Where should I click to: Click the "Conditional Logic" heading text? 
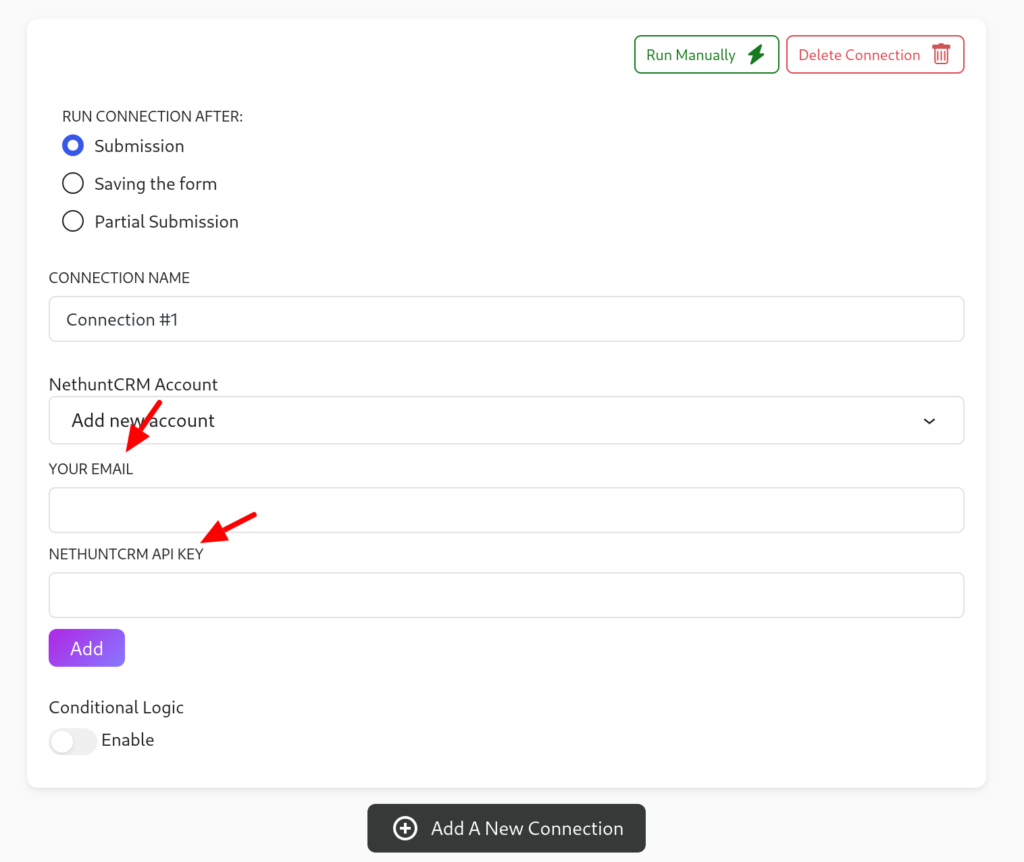(x=116, y=708)
